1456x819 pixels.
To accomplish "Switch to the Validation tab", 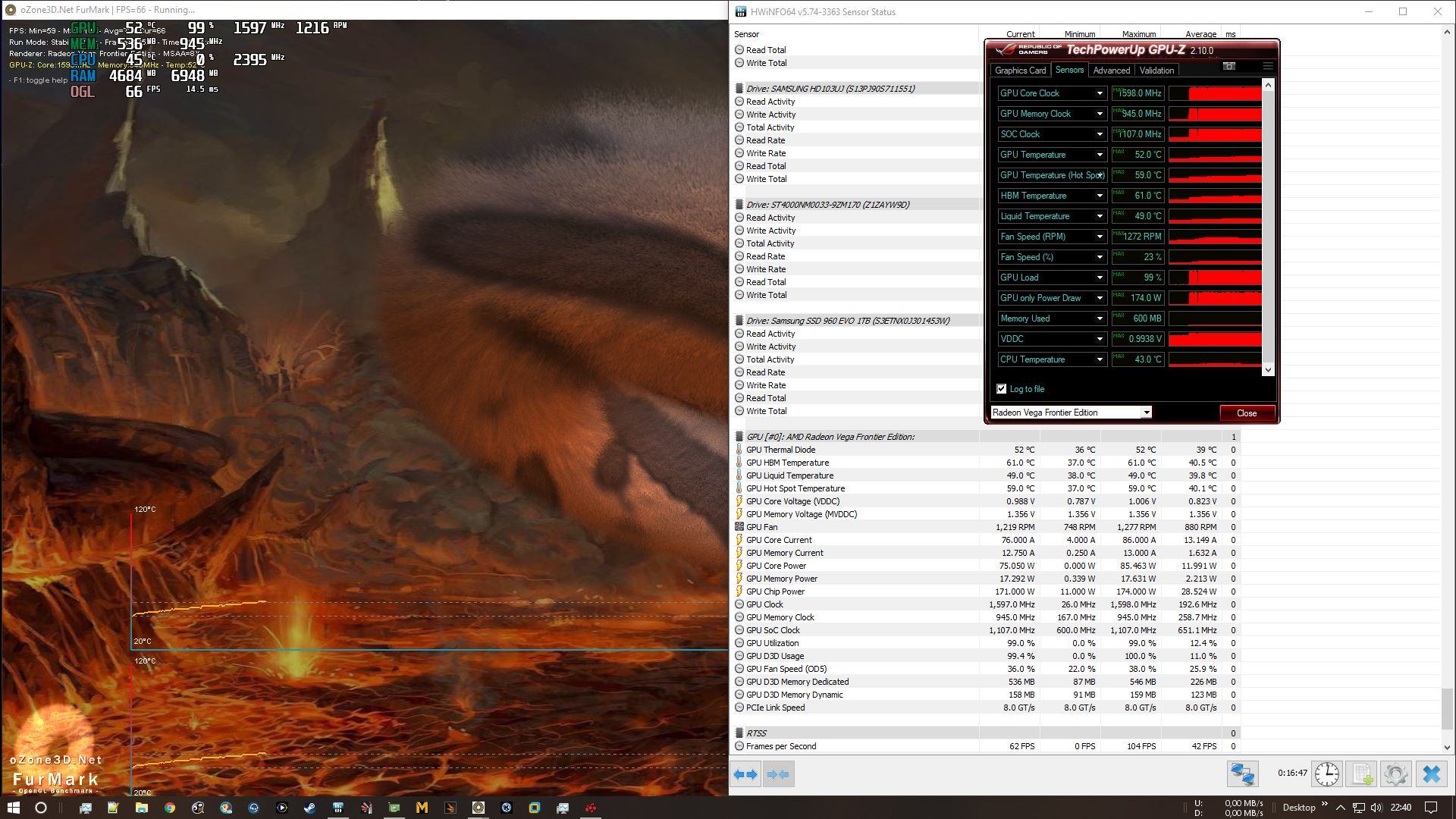I will (x=1156, y=71).
